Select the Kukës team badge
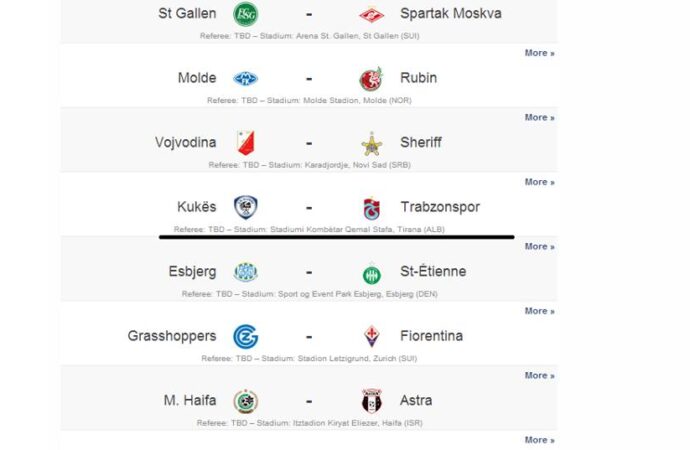Image resolution: width=690 pixels, height=450 pixels. tap(246, 207)
